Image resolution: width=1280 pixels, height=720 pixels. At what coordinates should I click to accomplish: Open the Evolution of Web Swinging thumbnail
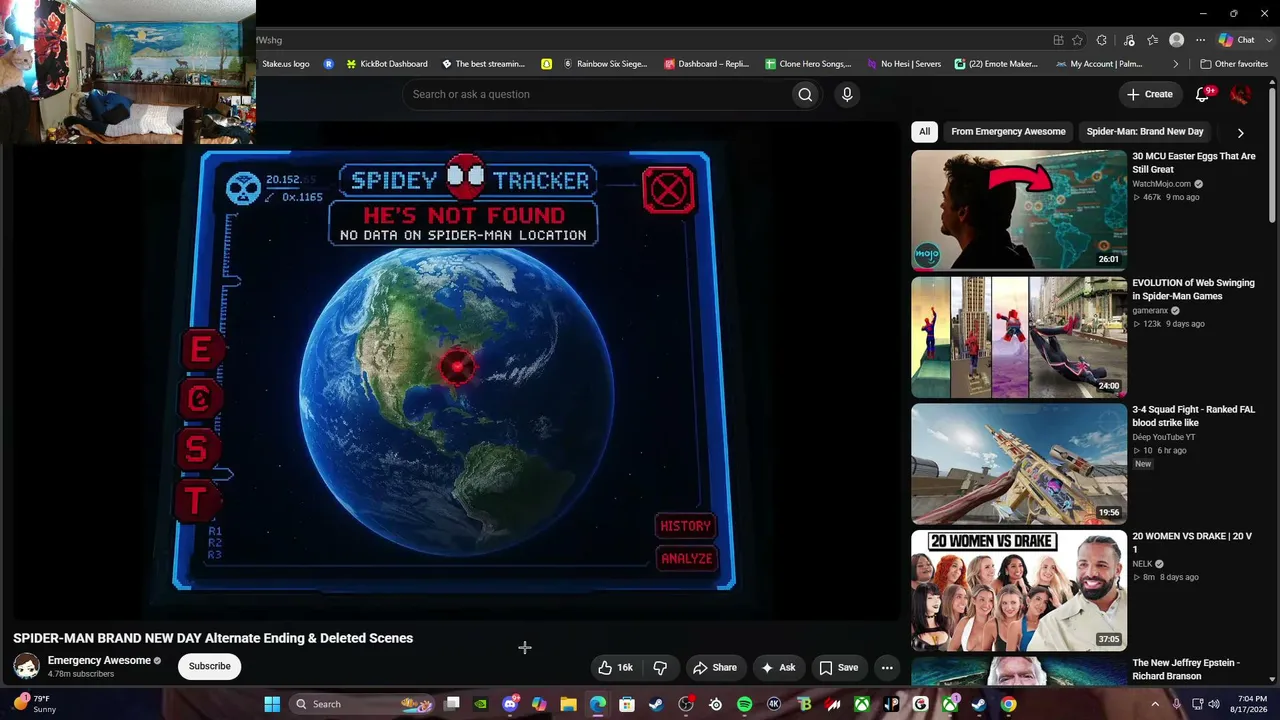[1019, 337]
